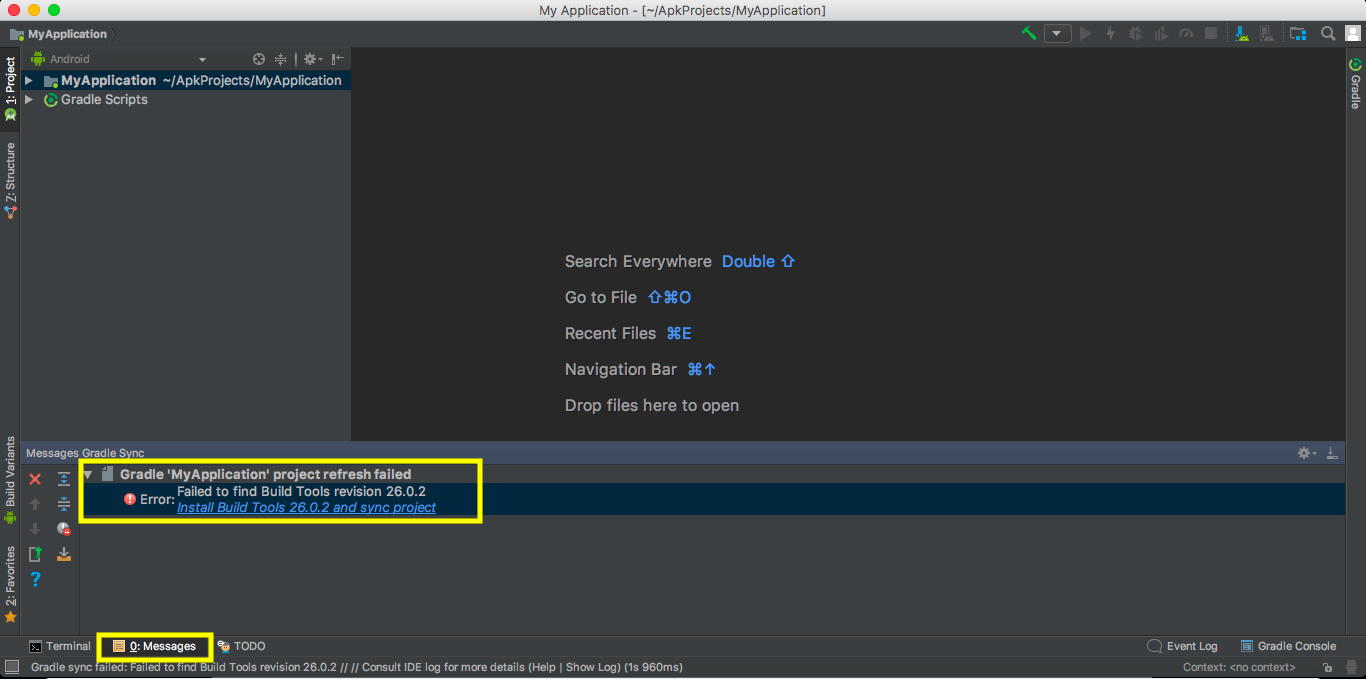This screenshot has width=1366, height=679.
Task: Click the Run app icon in the toolbar
Action: click(1086, 33)
